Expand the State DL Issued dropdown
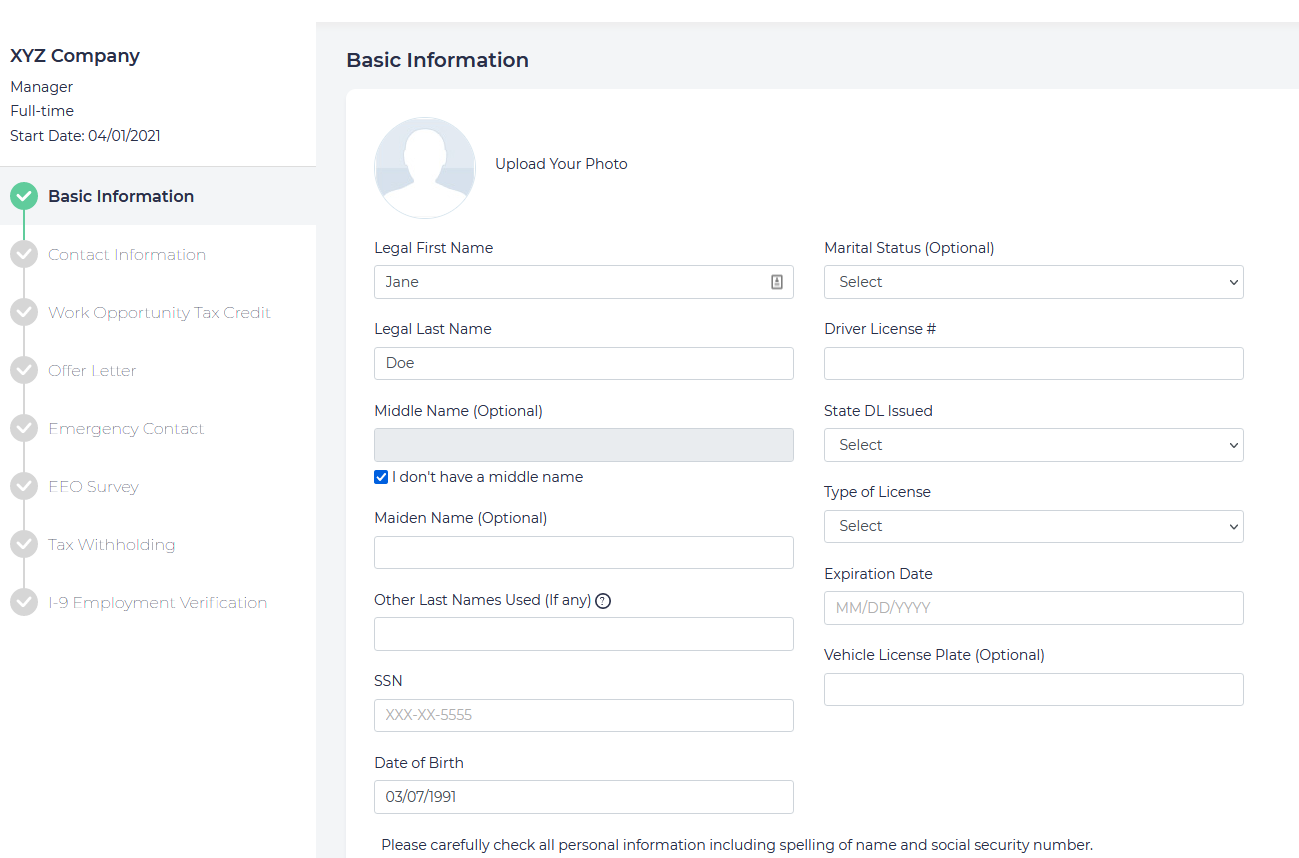The image size is (1299, 858). [x=1033, y=445]
